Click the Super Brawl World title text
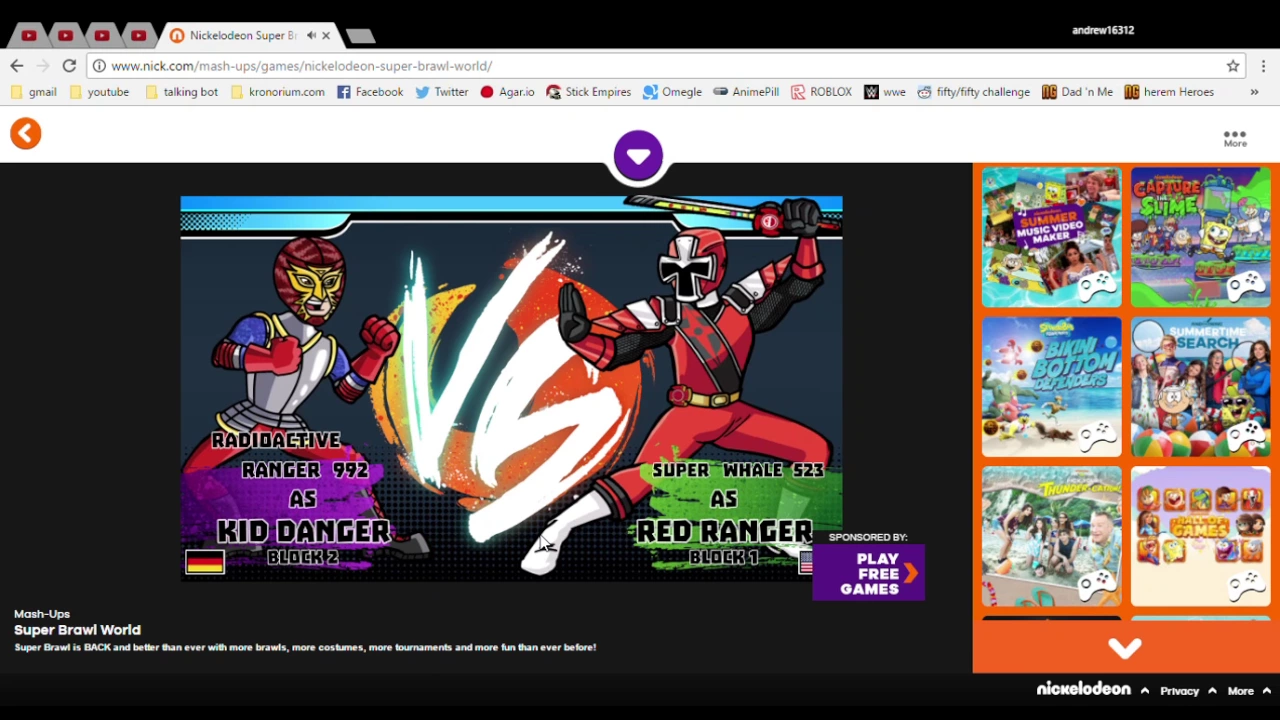1280x720 pixels. pyautogui.click(x=77, y=630)
